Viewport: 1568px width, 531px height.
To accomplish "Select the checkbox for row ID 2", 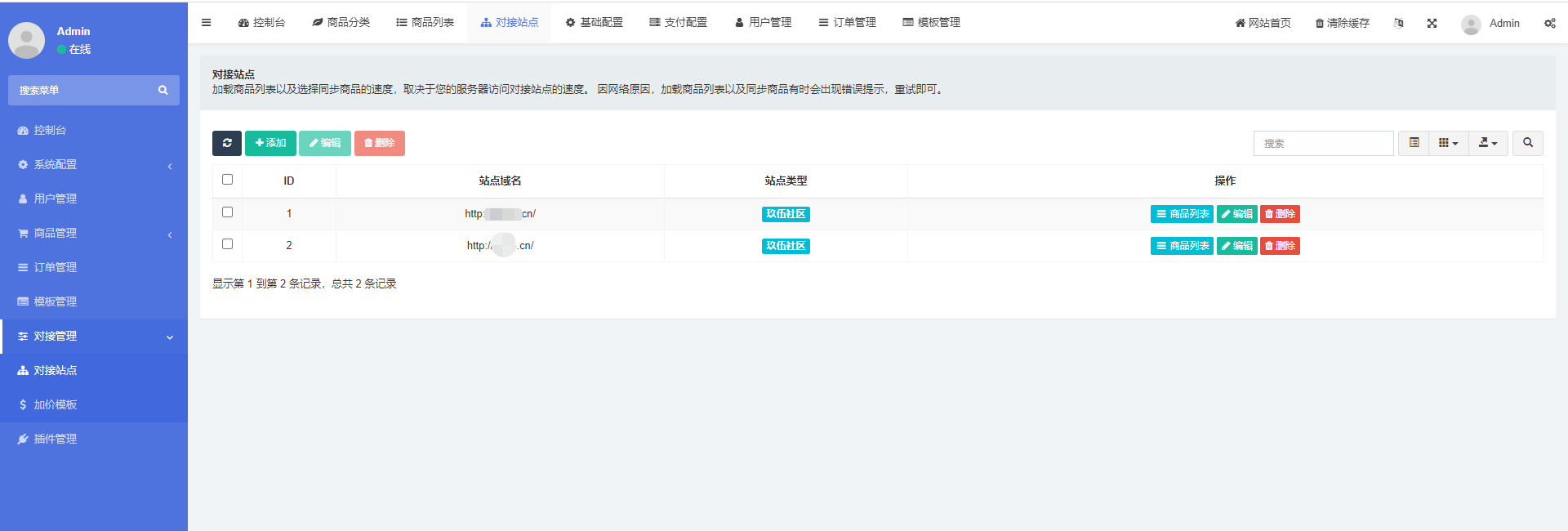I will 227,244.
